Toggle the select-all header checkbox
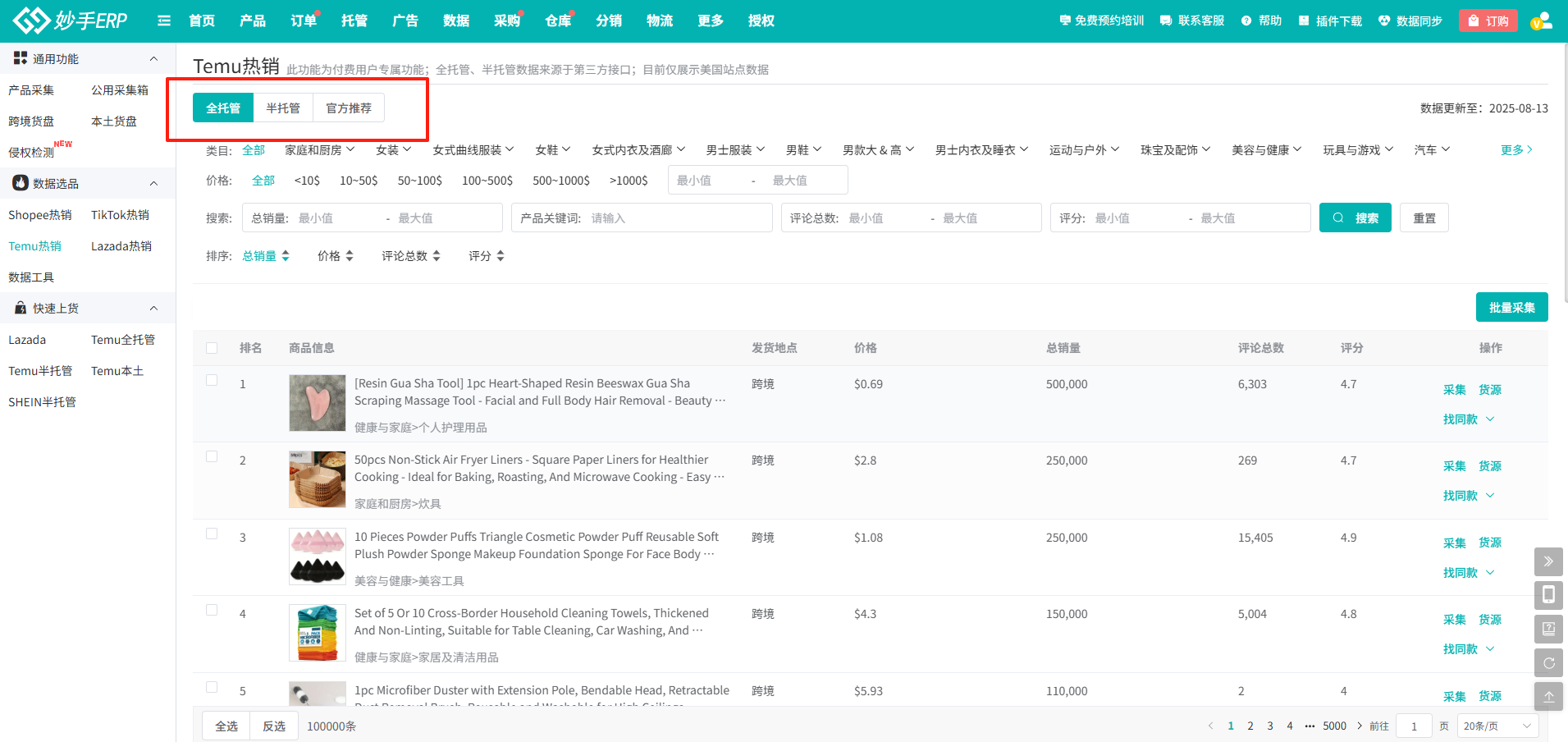The image size is (1568, 742). coord(212,348)
